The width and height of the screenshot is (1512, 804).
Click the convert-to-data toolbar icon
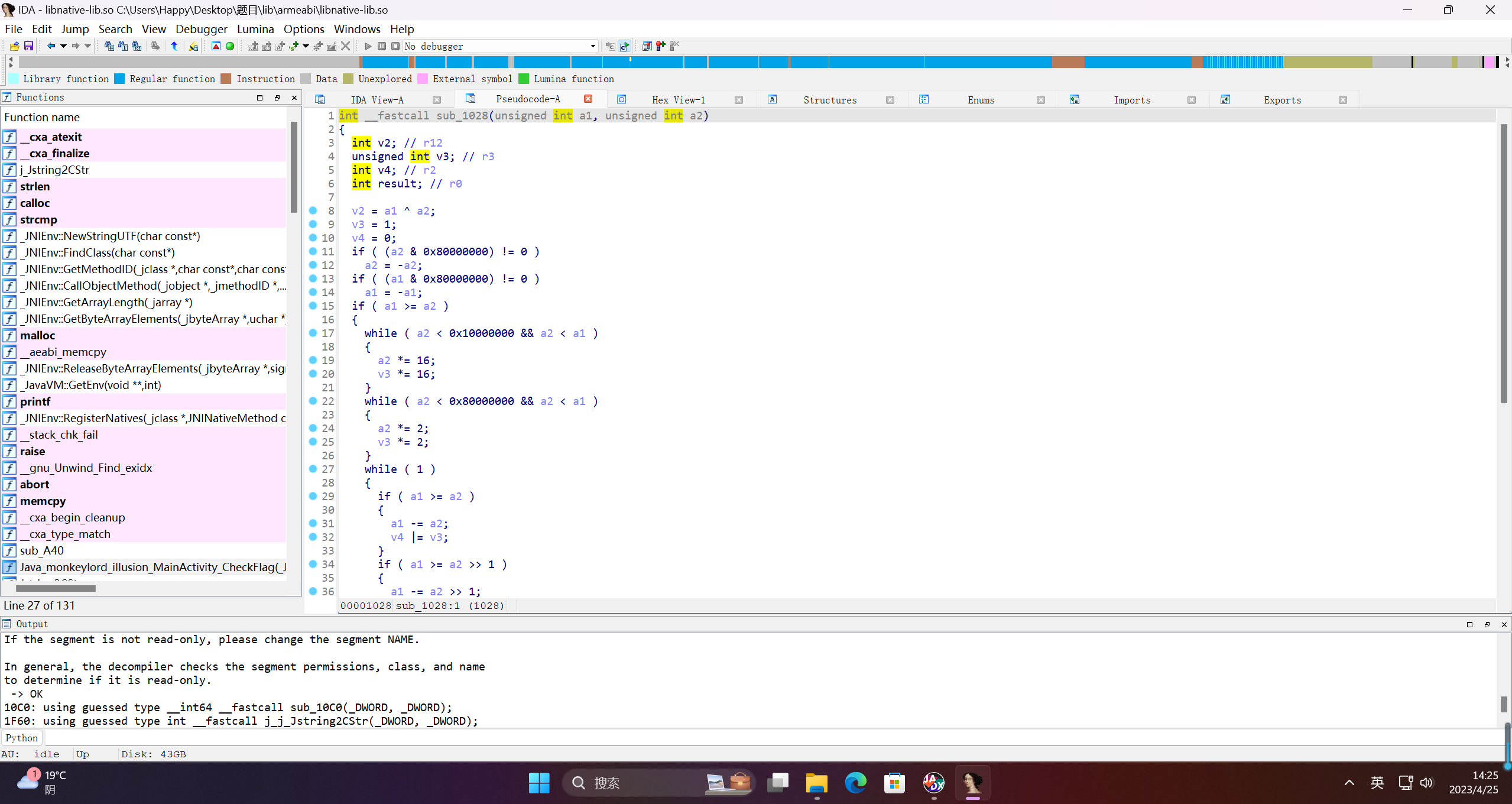pos(267,46)
